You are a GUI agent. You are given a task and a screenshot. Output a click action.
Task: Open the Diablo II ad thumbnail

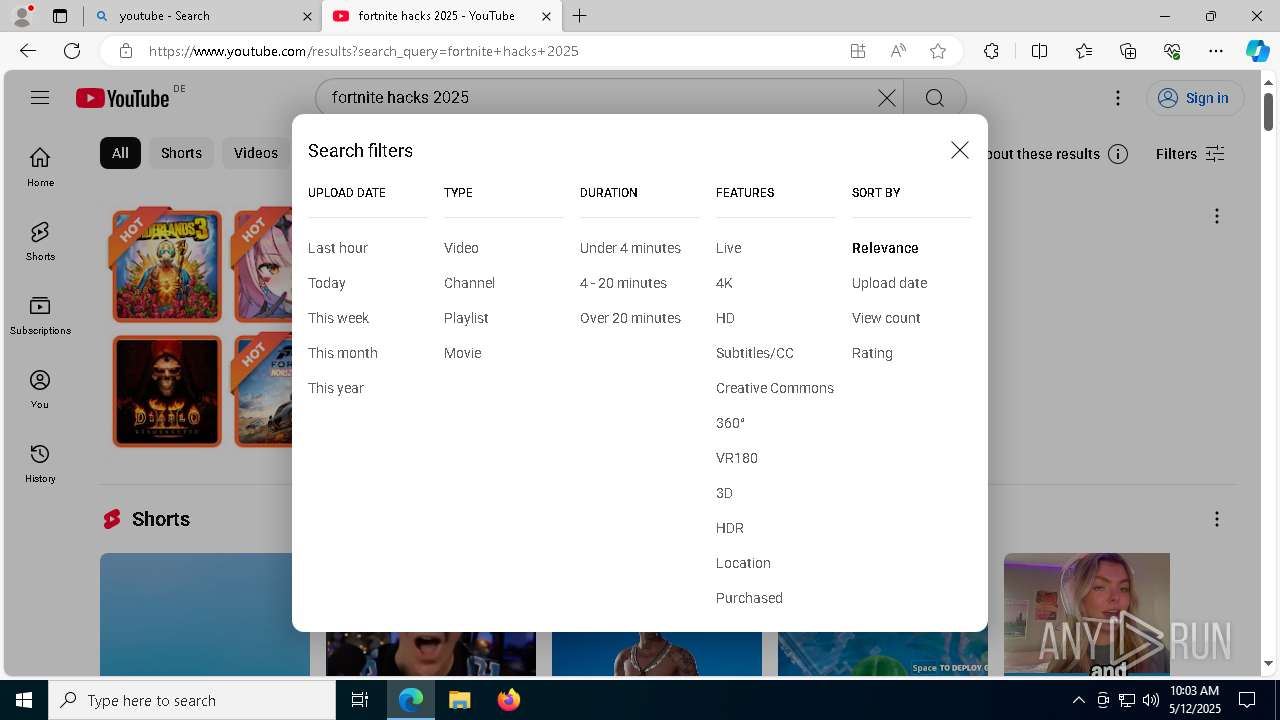point(166,390)
